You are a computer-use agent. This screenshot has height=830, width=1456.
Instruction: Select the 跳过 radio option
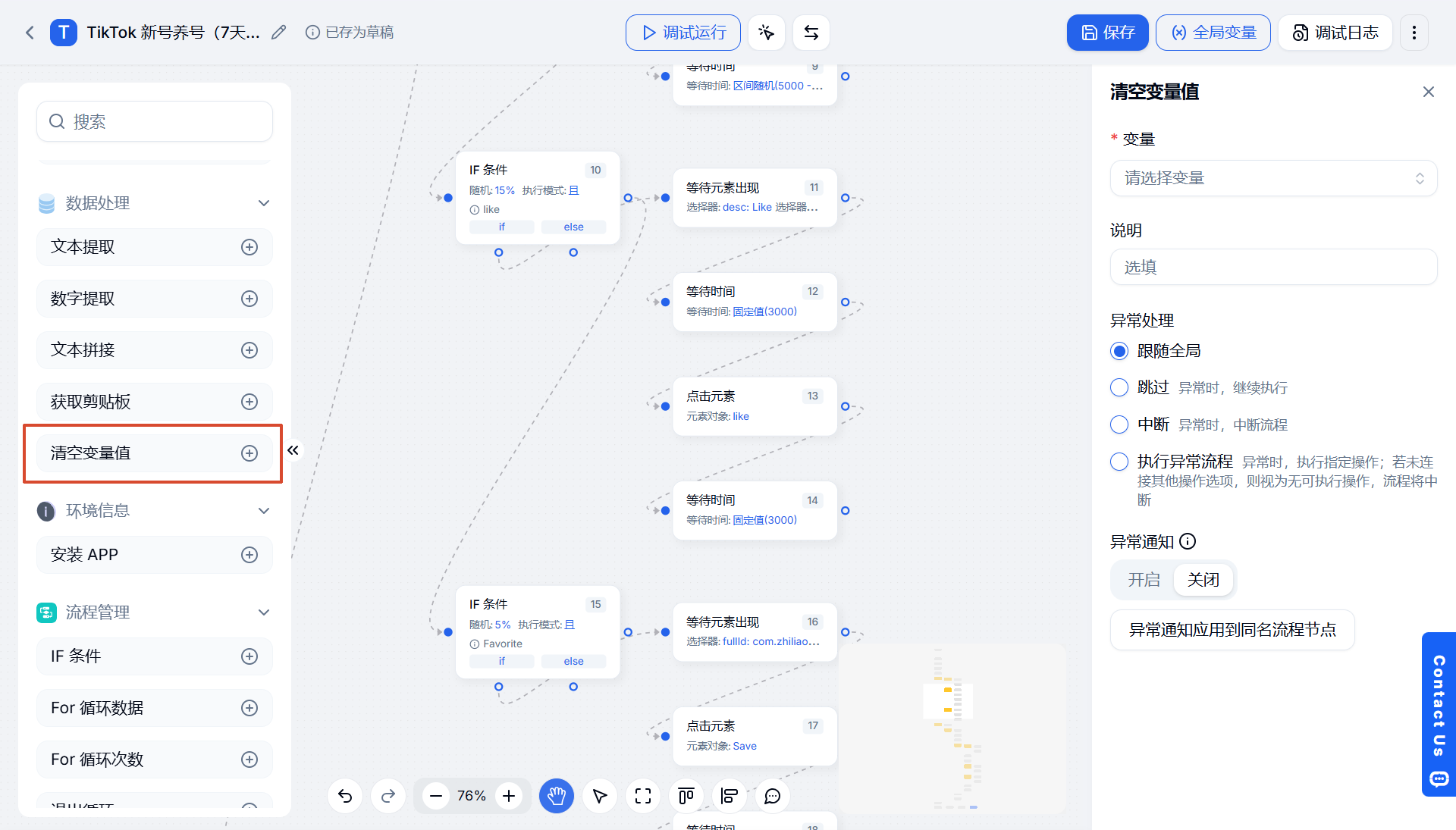click(x=1119, y=387)
